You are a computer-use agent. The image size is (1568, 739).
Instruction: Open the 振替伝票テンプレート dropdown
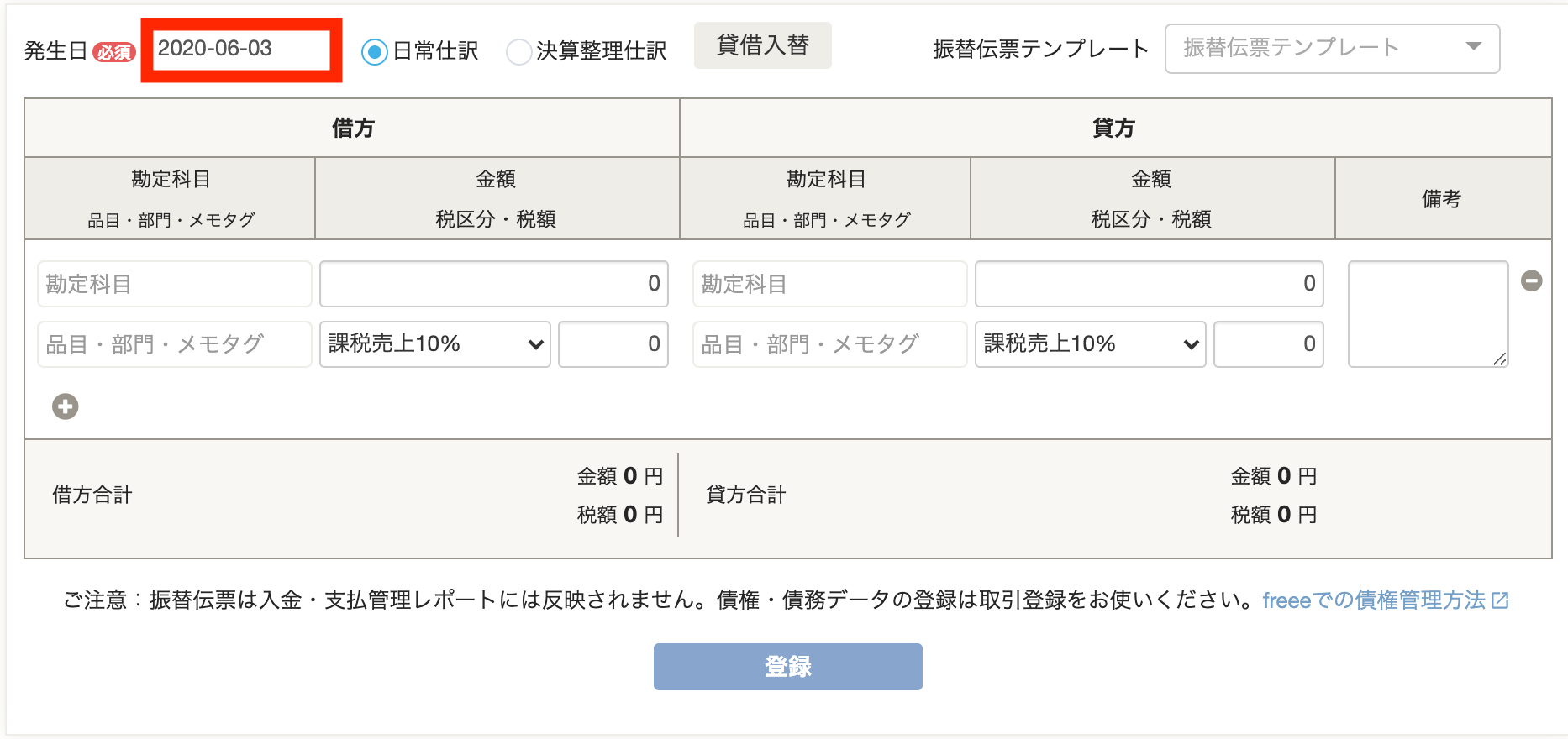[x=1332, y=49]
